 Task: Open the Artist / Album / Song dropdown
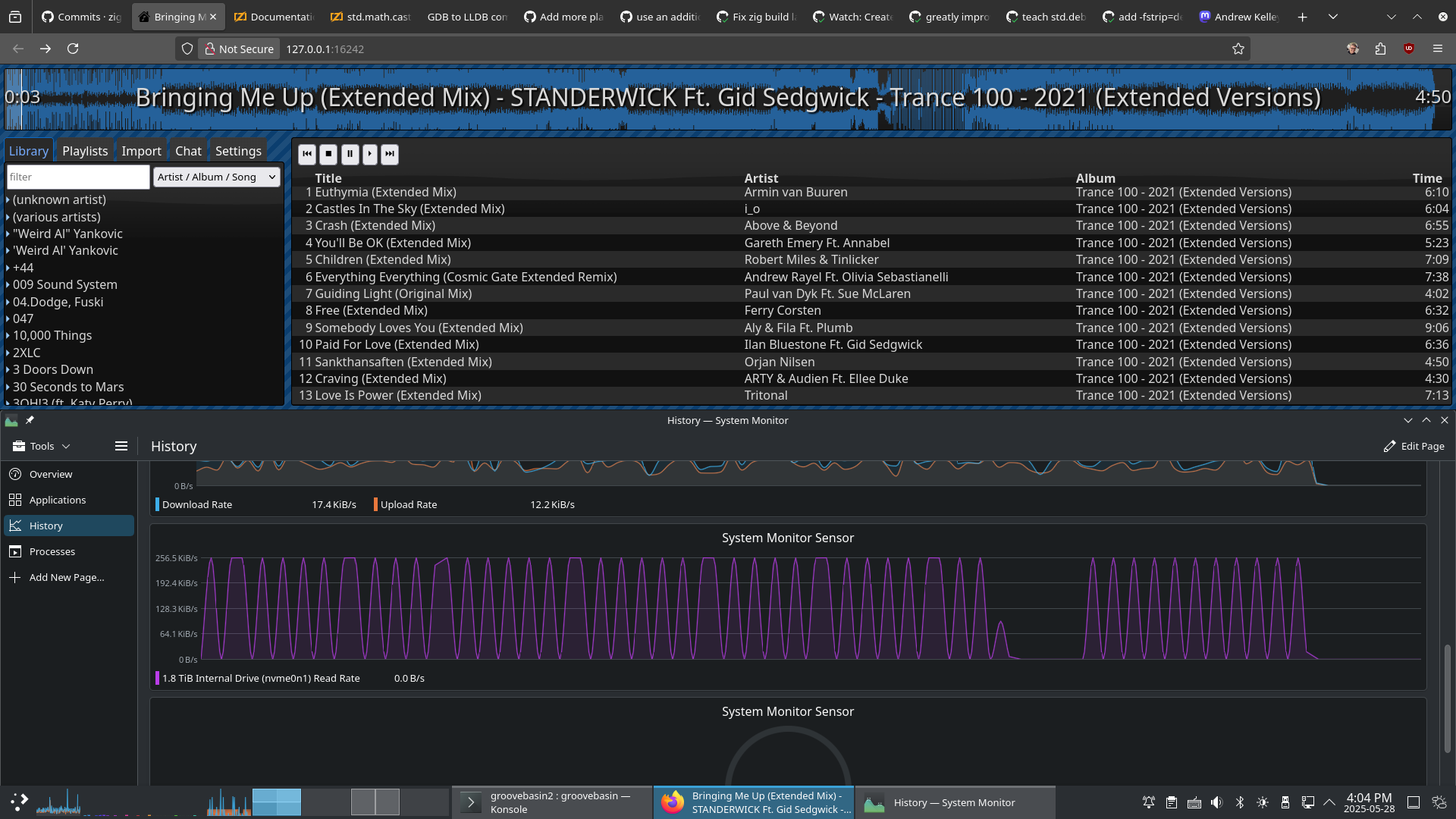217,177
